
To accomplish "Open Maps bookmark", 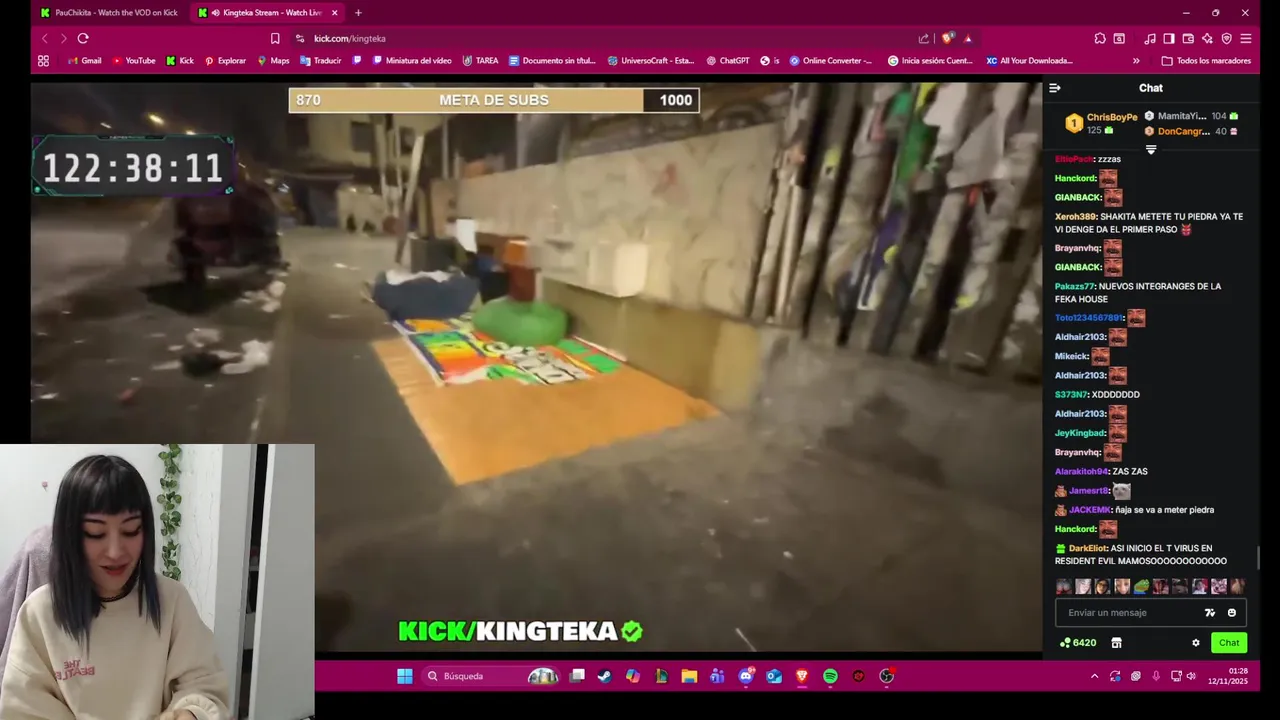I will [x=273, y=61].
